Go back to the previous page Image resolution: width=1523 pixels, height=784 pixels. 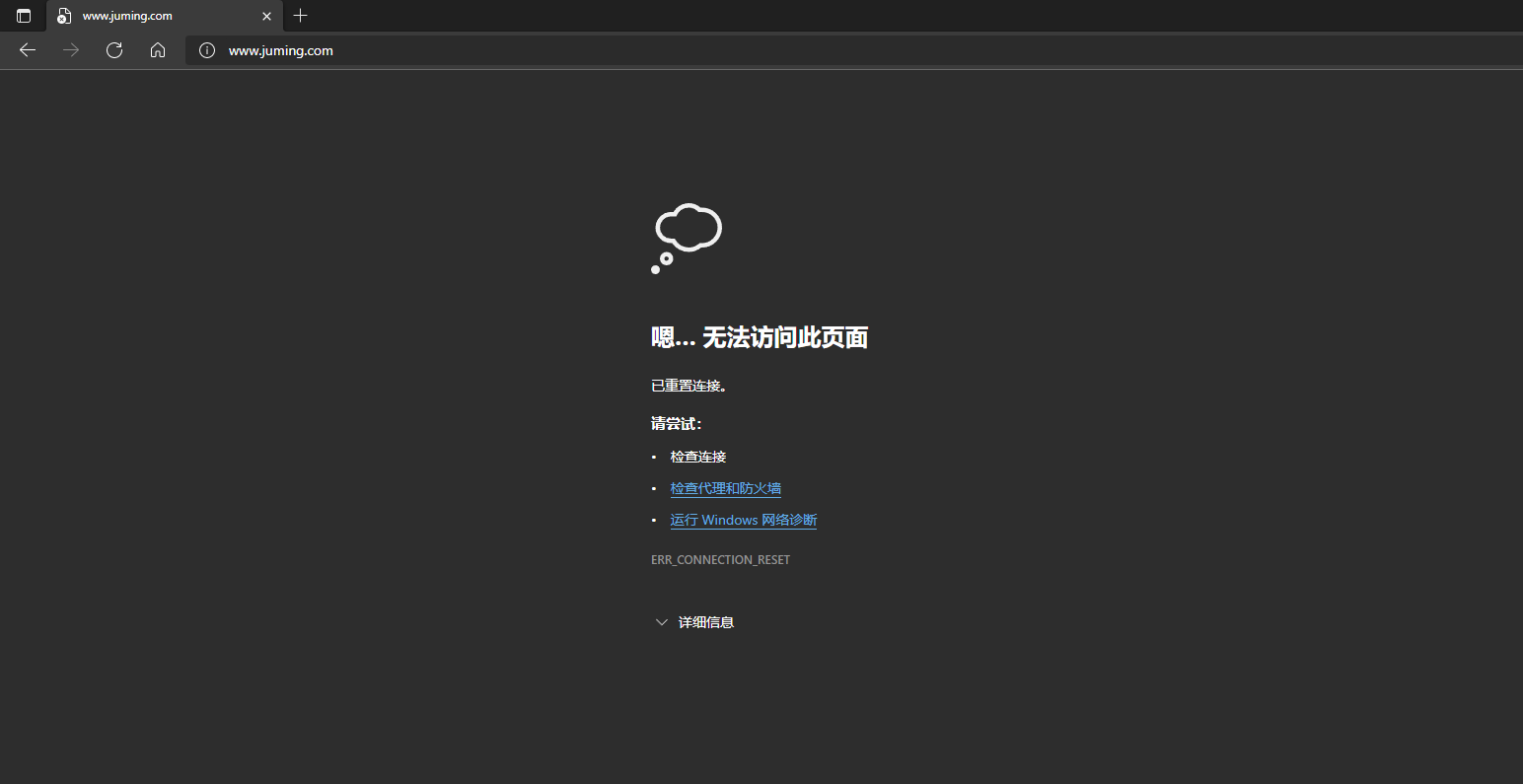[x=27, y=50]
